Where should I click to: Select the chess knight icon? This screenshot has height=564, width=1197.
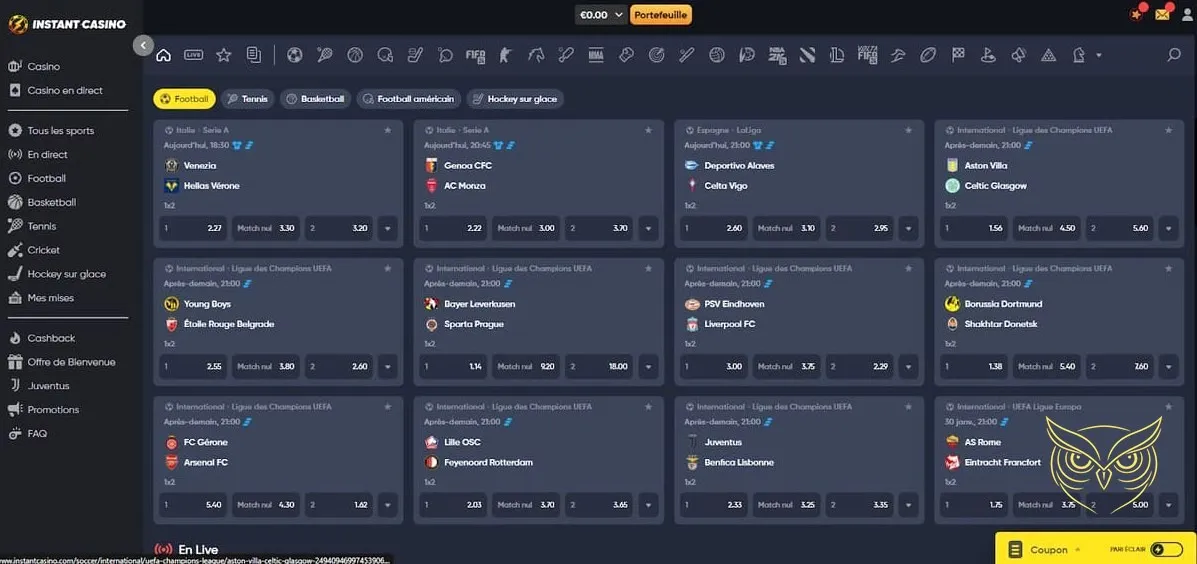coord(1079,55)
